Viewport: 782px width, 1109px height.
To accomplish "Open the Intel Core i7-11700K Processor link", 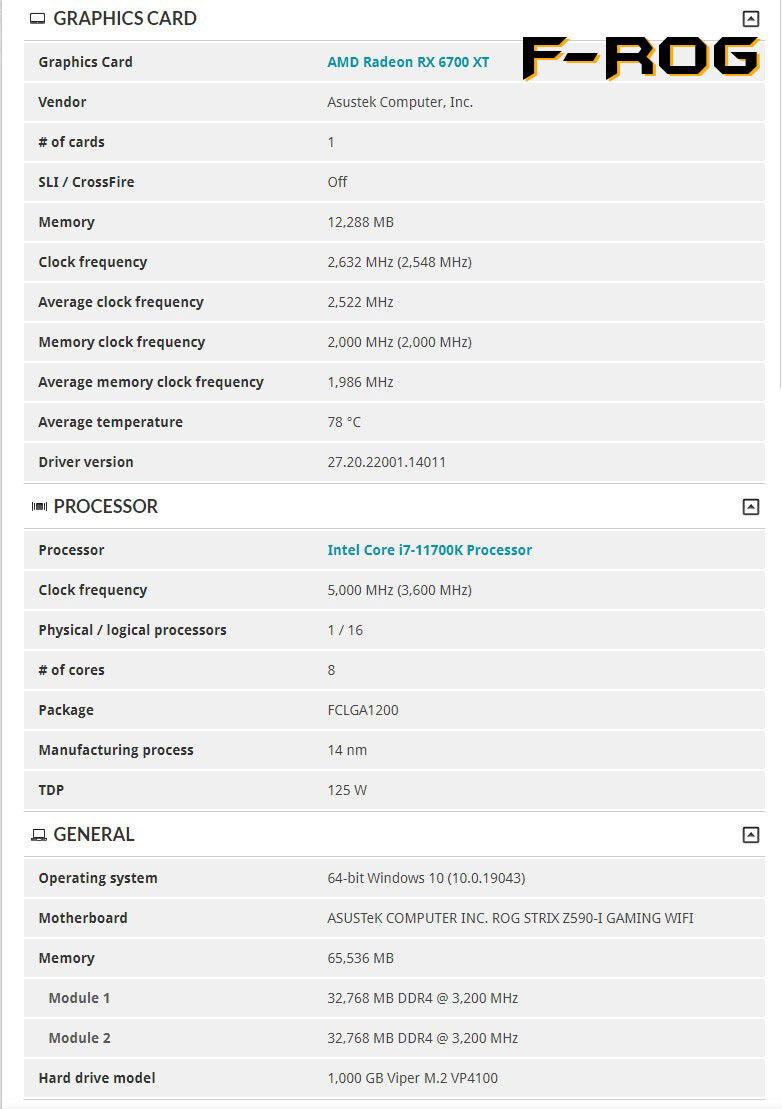I will point(429,550).
